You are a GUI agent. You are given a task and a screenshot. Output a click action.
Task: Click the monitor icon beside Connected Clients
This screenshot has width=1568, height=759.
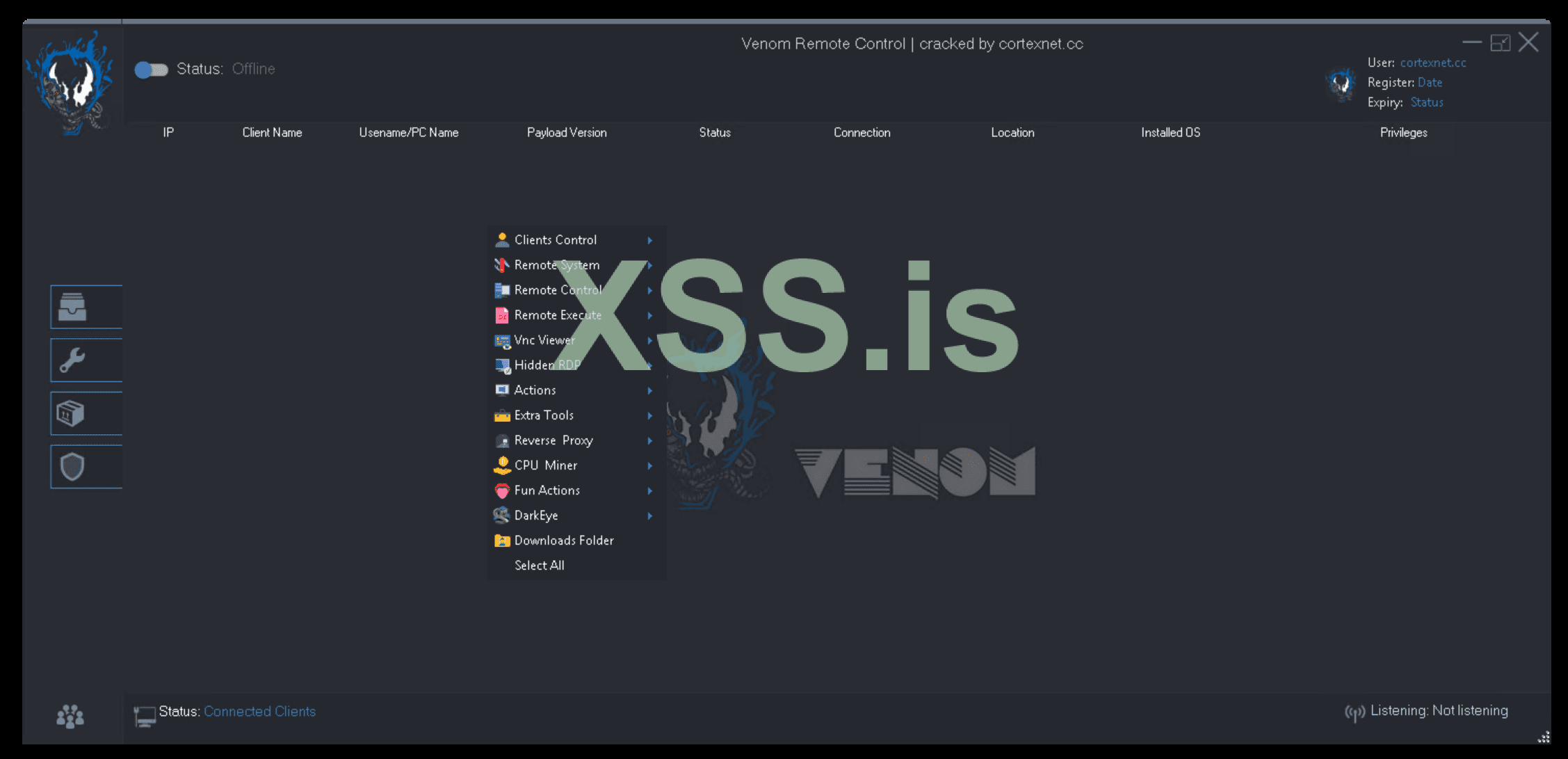pos(145,715)
